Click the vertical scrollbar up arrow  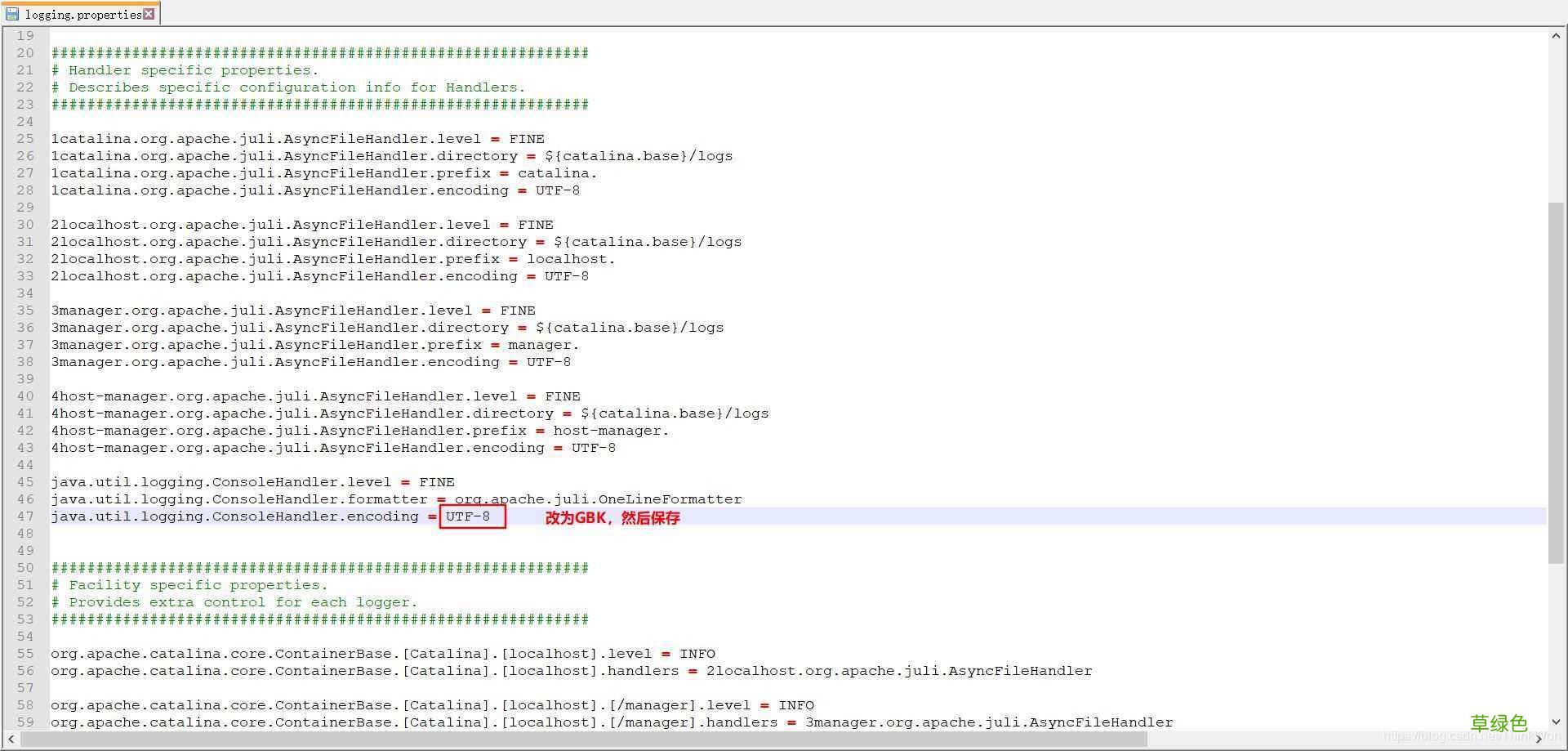pyautogui.click(x=1556, y=36)
